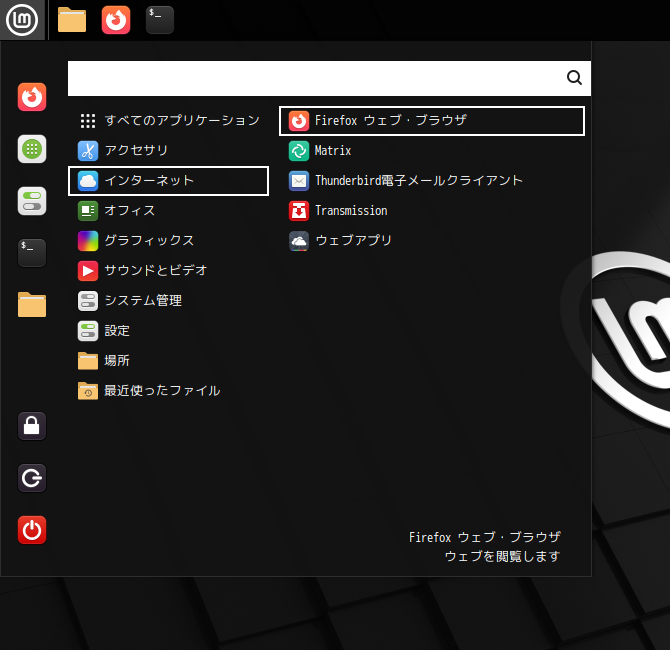Click the grid icon for all applications
Image resolution: width=670 pixels, height=650 pixels.
(x=88, y=121)
